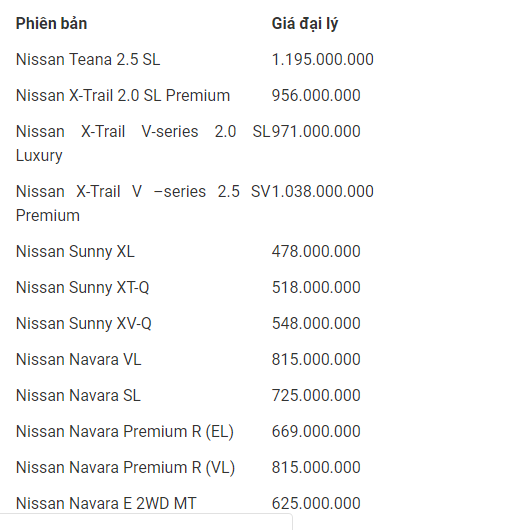This screenshot has height=530, width=515.
Task: Click the price 1.195.000.000
Action: point(323,59)
